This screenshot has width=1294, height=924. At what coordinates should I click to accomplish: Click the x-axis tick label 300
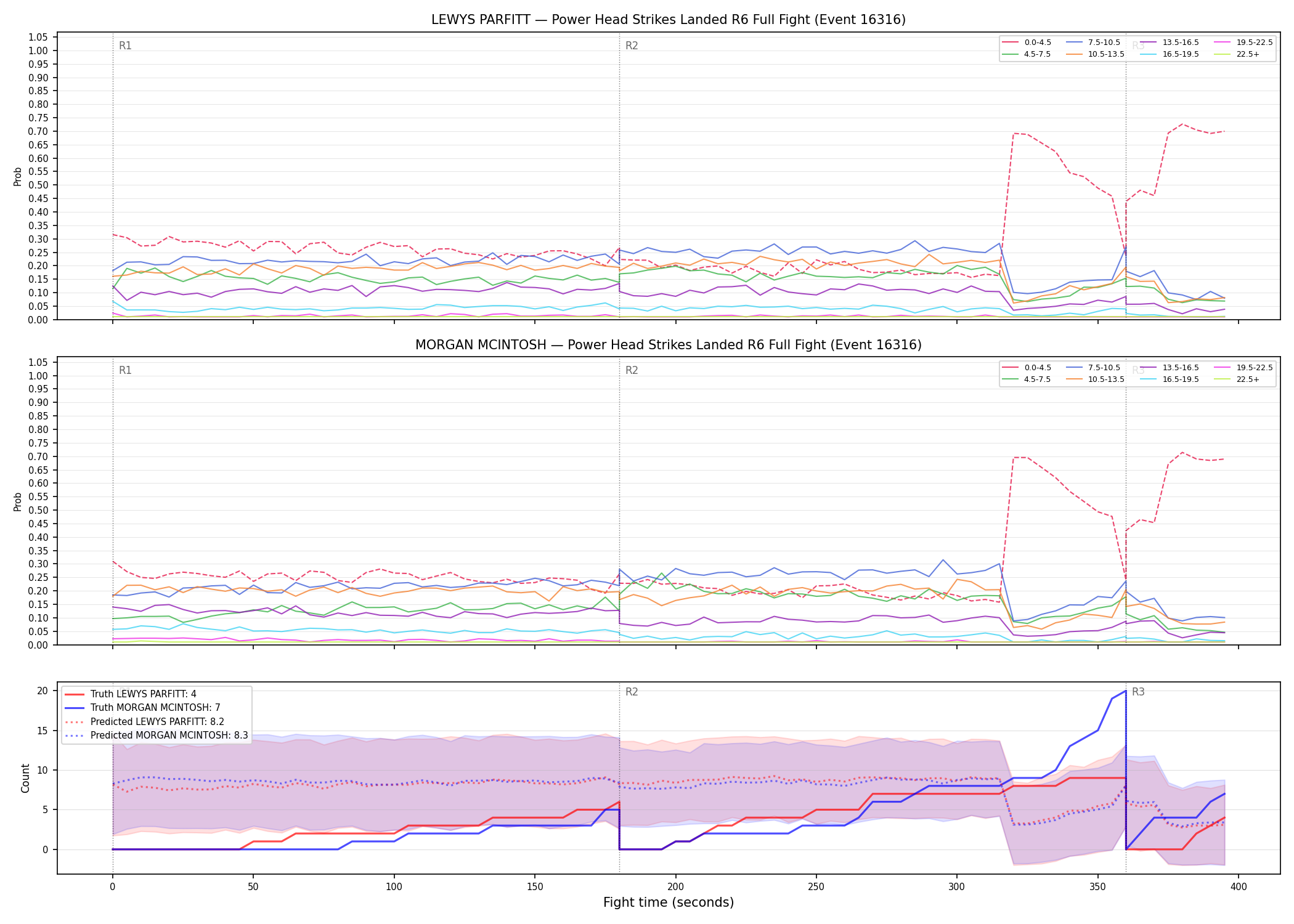(x=957, y=887)
